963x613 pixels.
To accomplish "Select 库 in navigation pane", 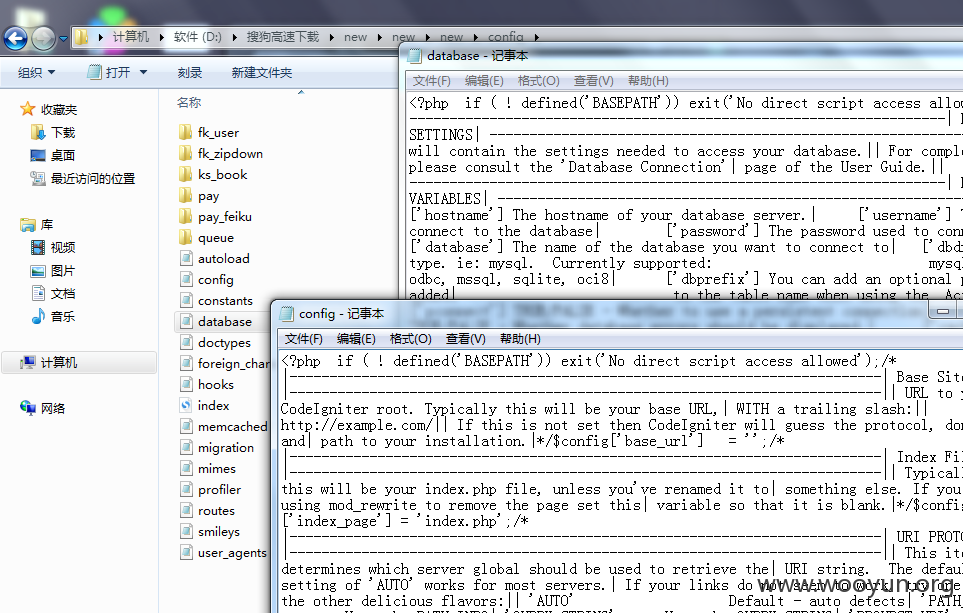I will [x=37, y=225].
